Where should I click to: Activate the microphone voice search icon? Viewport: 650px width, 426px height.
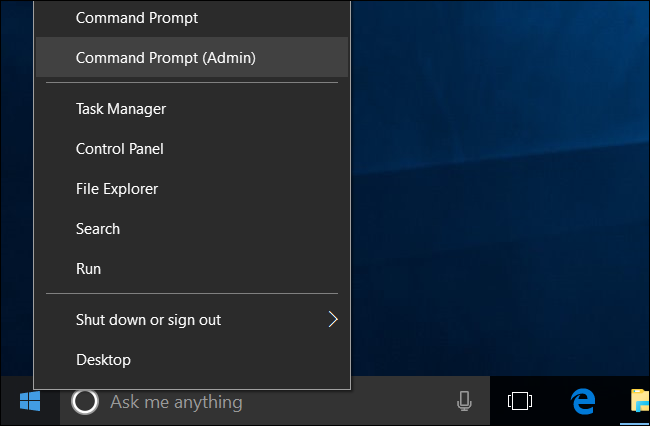click(464, 402)
